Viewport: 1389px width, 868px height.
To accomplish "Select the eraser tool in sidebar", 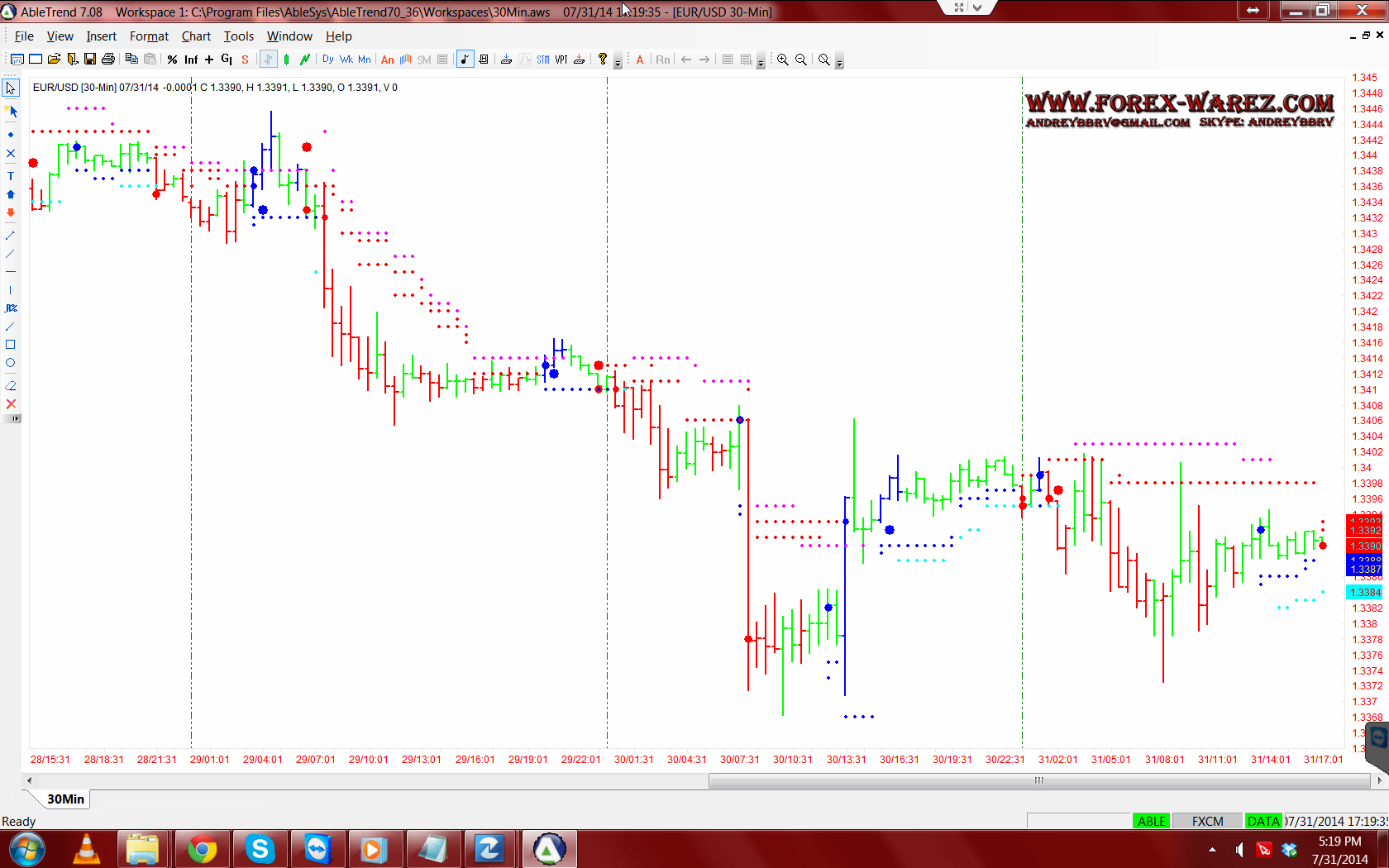I will point(11,386).
